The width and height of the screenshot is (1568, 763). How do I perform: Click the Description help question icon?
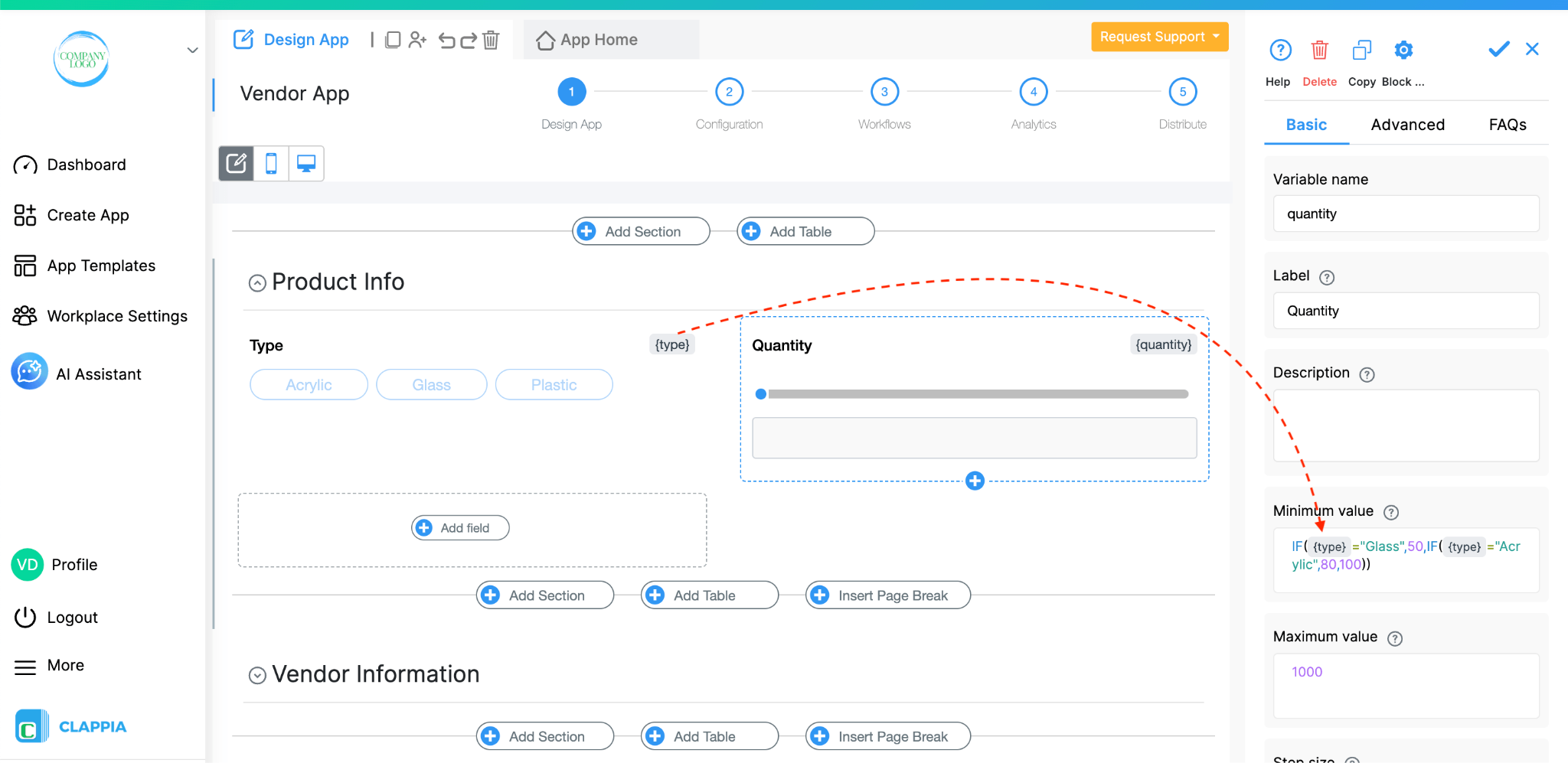click(1367, 374)
